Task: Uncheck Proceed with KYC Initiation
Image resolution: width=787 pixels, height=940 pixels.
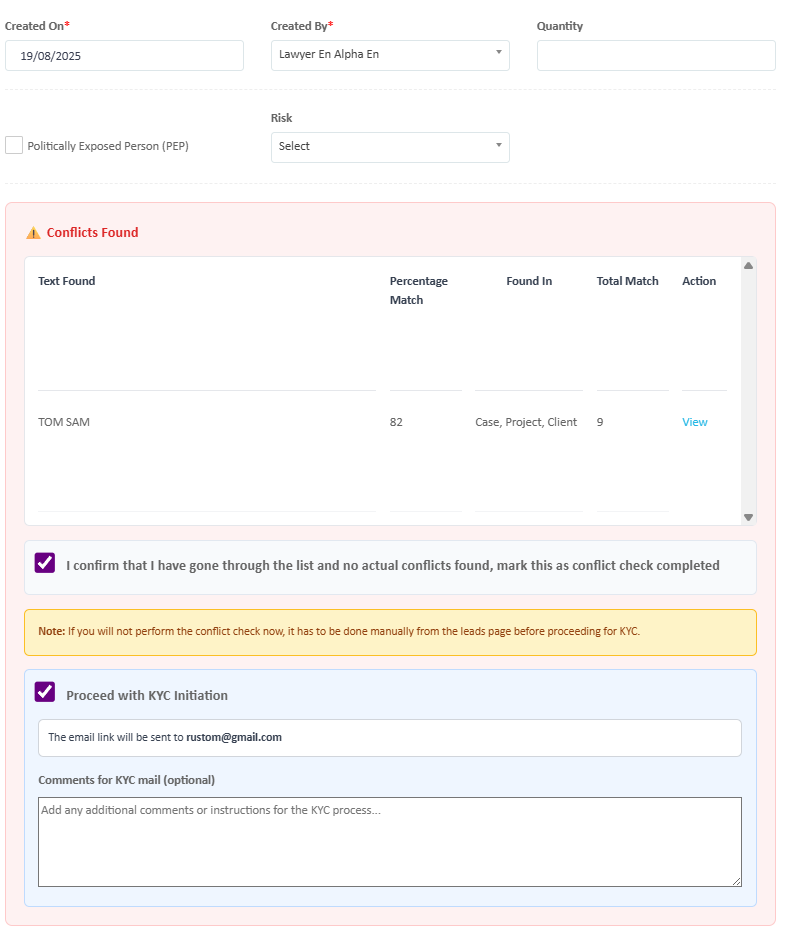Action: [x=45, y=692]
